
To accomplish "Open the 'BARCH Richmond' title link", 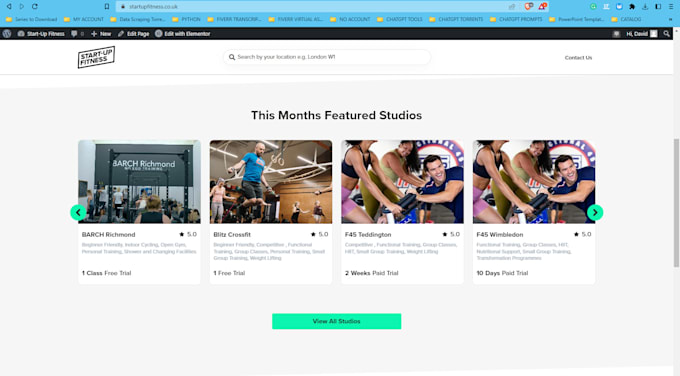I will tap(108, 234).
